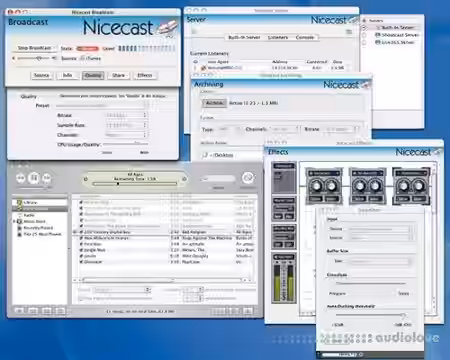This screenshot has height=360, width=450.
Task: Switch to the Console tab in Server window
Action: pos(305,37)
